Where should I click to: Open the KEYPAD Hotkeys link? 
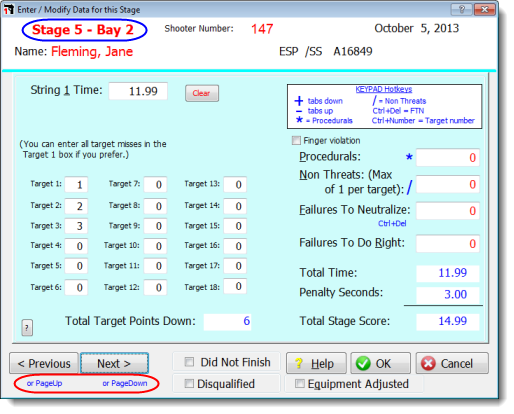pos(384,89)
